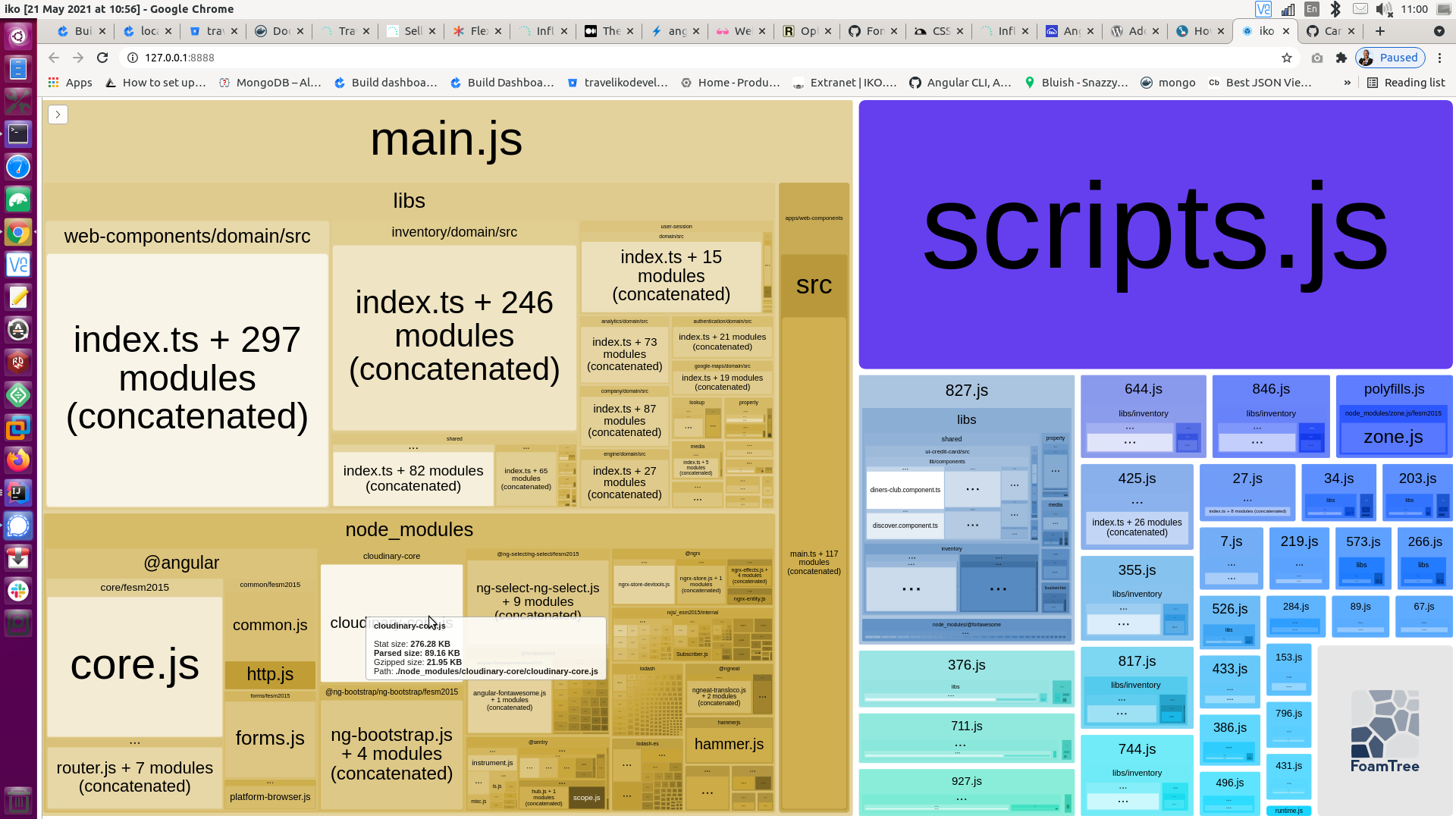Click the Bluetooth icon in the system tray

pyautogui.click(x=1335, y=9)
